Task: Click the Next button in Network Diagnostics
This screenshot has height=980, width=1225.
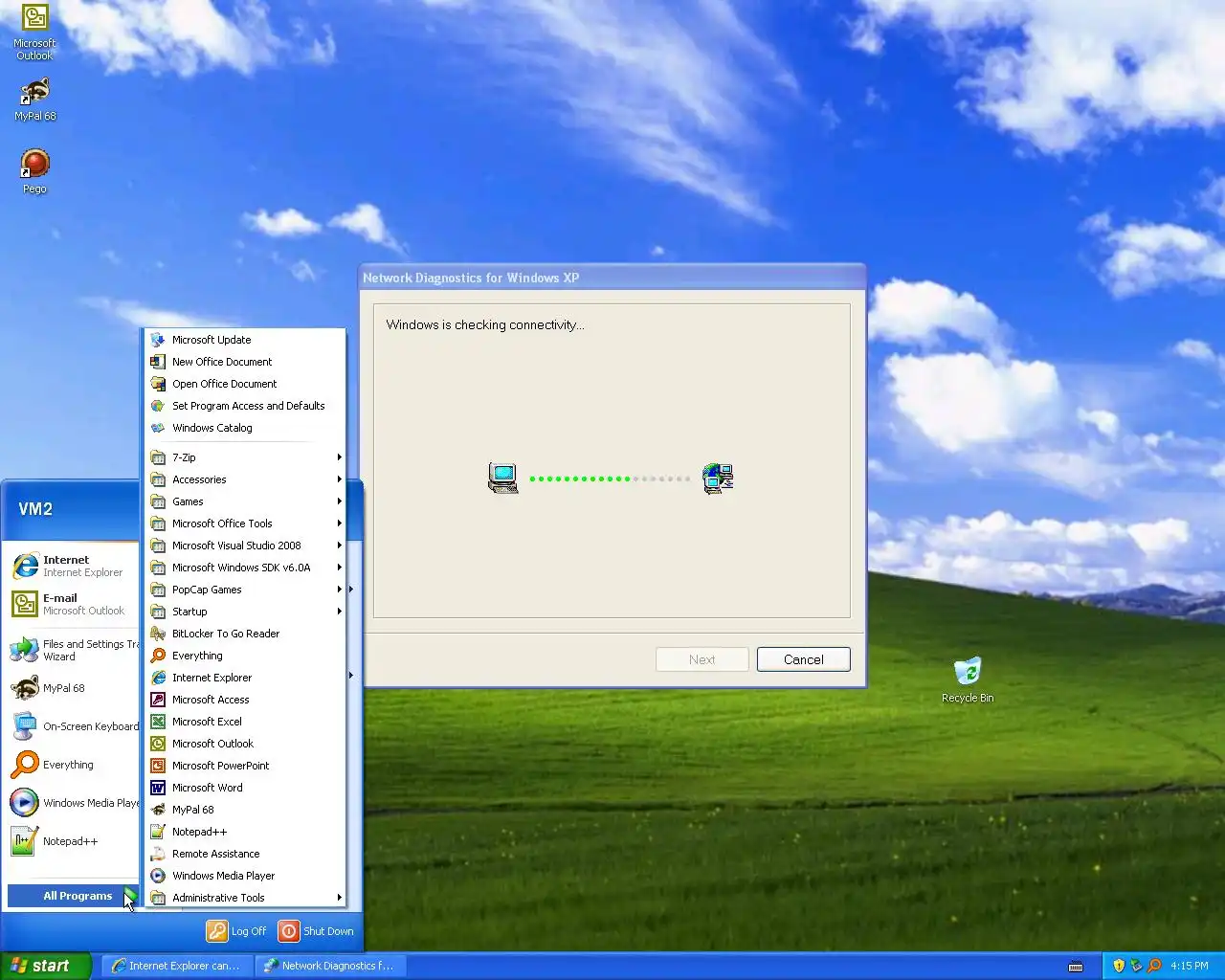Action: coord(702,659)
